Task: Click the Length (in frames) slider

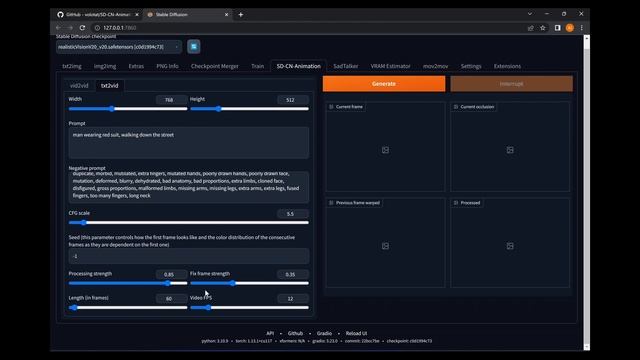Action: 128,307
